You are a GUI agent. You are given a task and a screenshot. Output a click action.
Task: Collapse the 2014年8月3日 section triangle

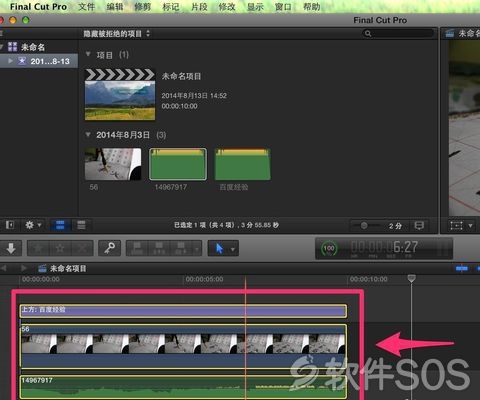coord(88,135)
